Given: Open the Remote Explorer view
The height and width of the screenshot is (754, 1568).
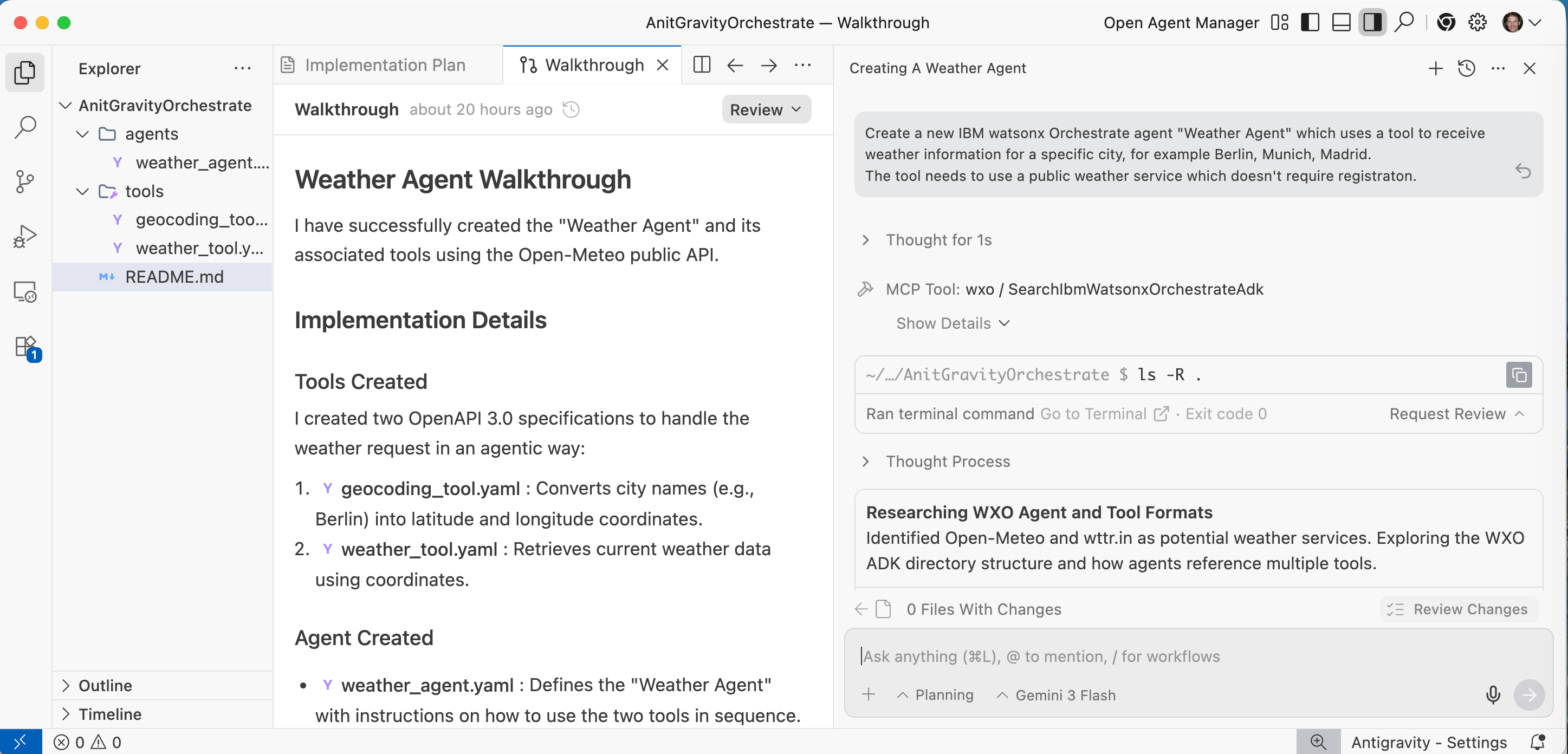Looking at the screenshot, I should coord(24,292).
